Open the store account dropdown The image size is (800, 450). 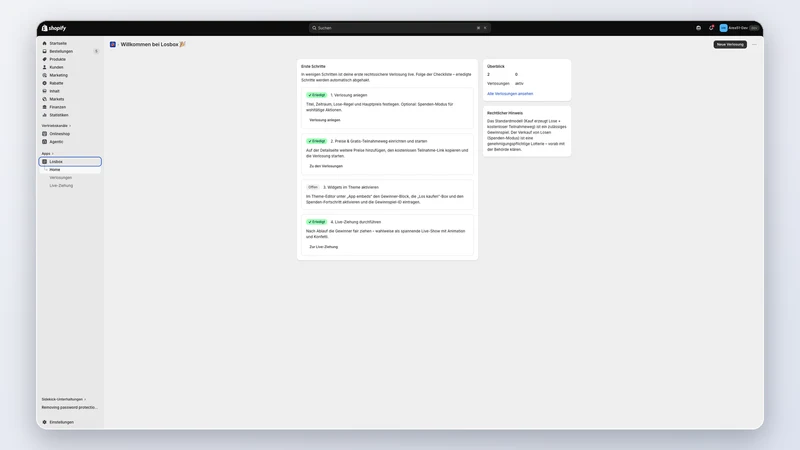click(x=739, y=28)
